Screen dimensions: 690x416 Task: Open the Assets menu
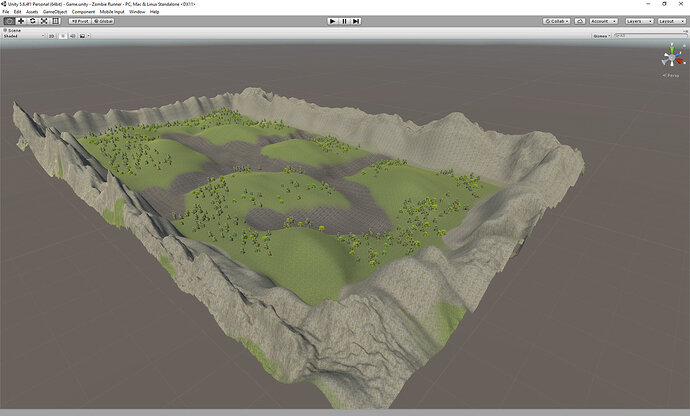tap(32, 12)
